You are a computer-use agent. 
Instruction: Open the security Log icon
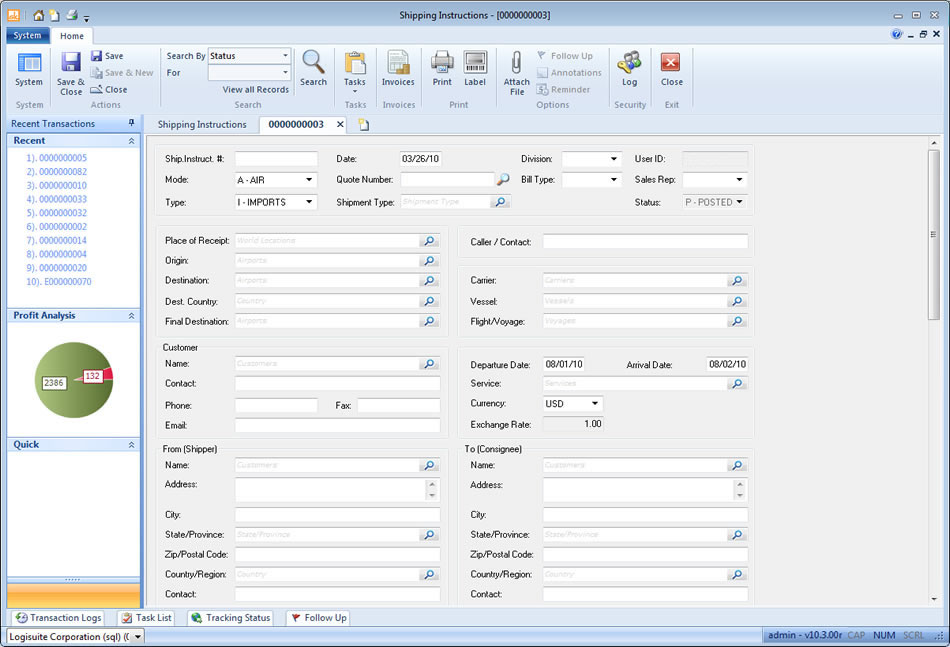pos(629,64)
